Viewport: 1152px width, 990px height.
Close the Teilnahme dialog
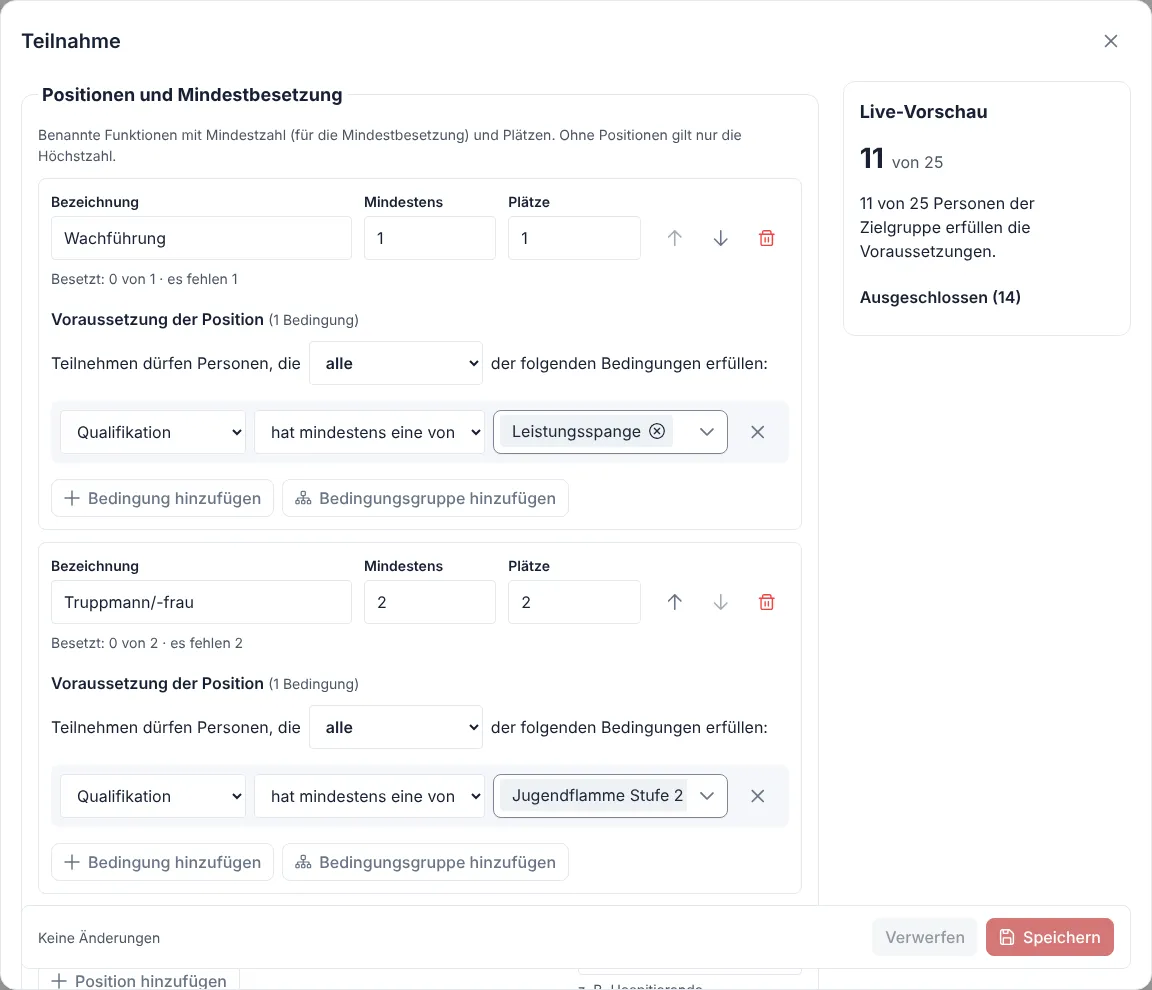click(x=1110, y=41)
